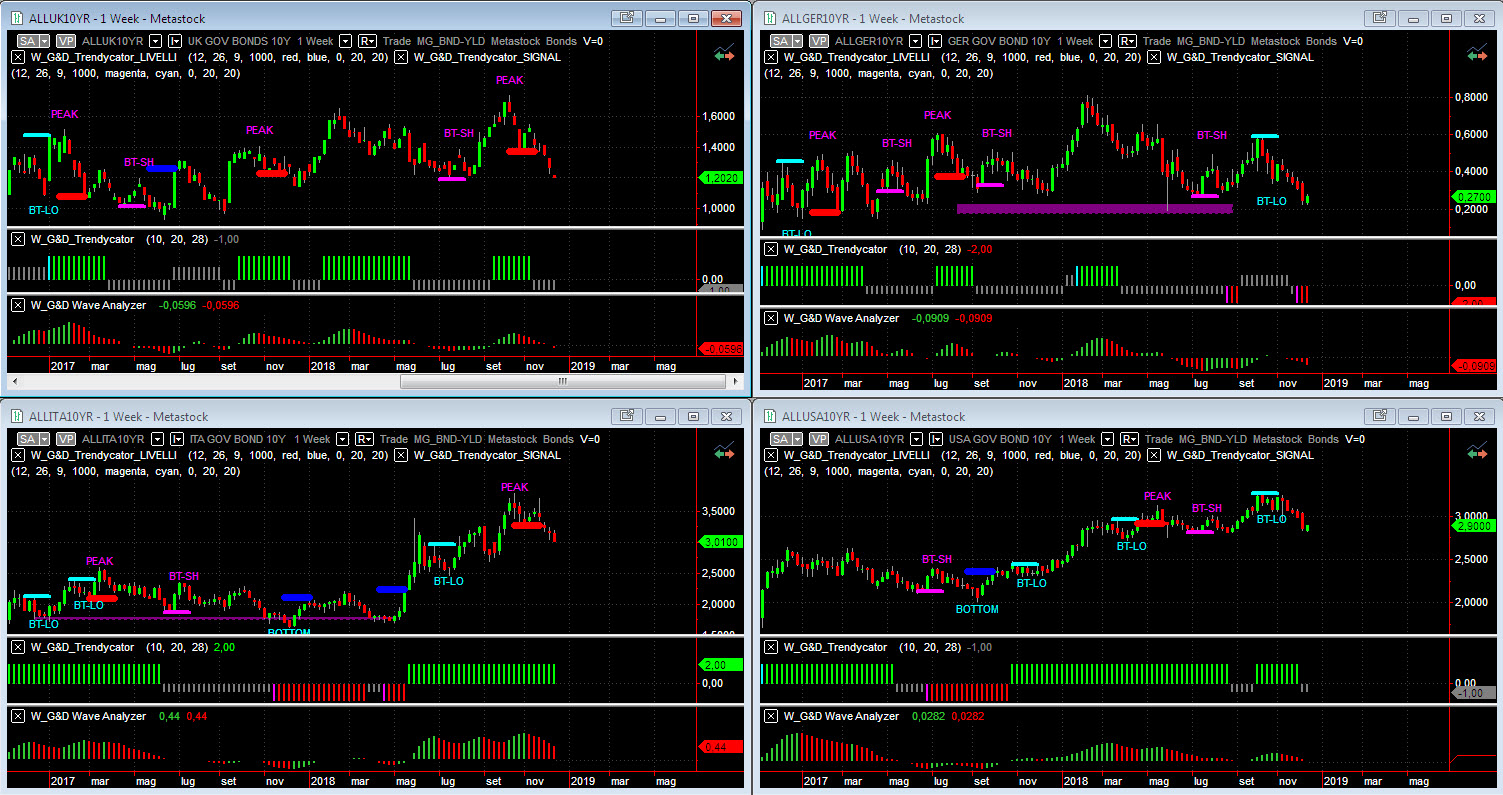
Task: Toggle the VP button in ALLUK10YR chart
Action: [66, 41]
